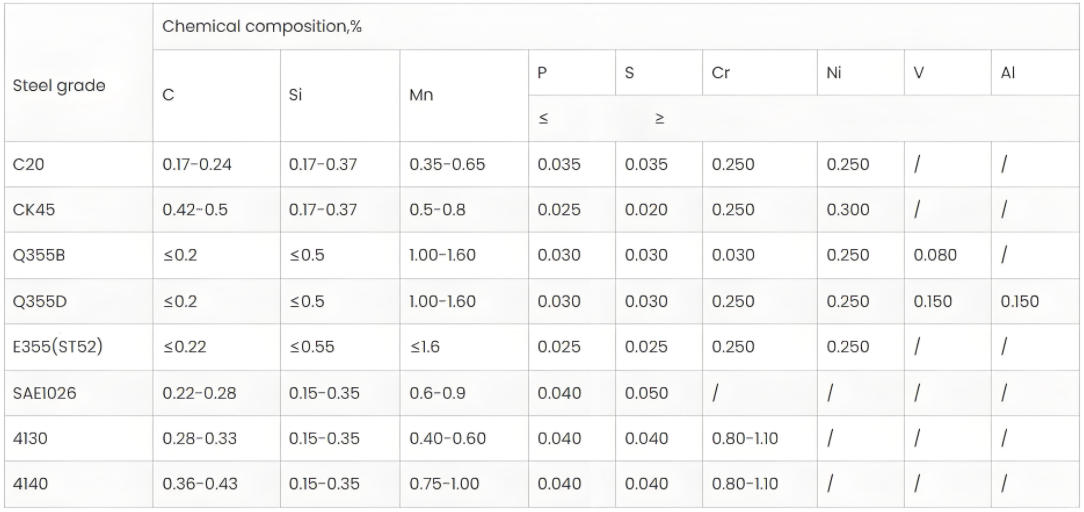
Task: Select the Al column header
Action: pyautogui.click(x=1008, y=75)
